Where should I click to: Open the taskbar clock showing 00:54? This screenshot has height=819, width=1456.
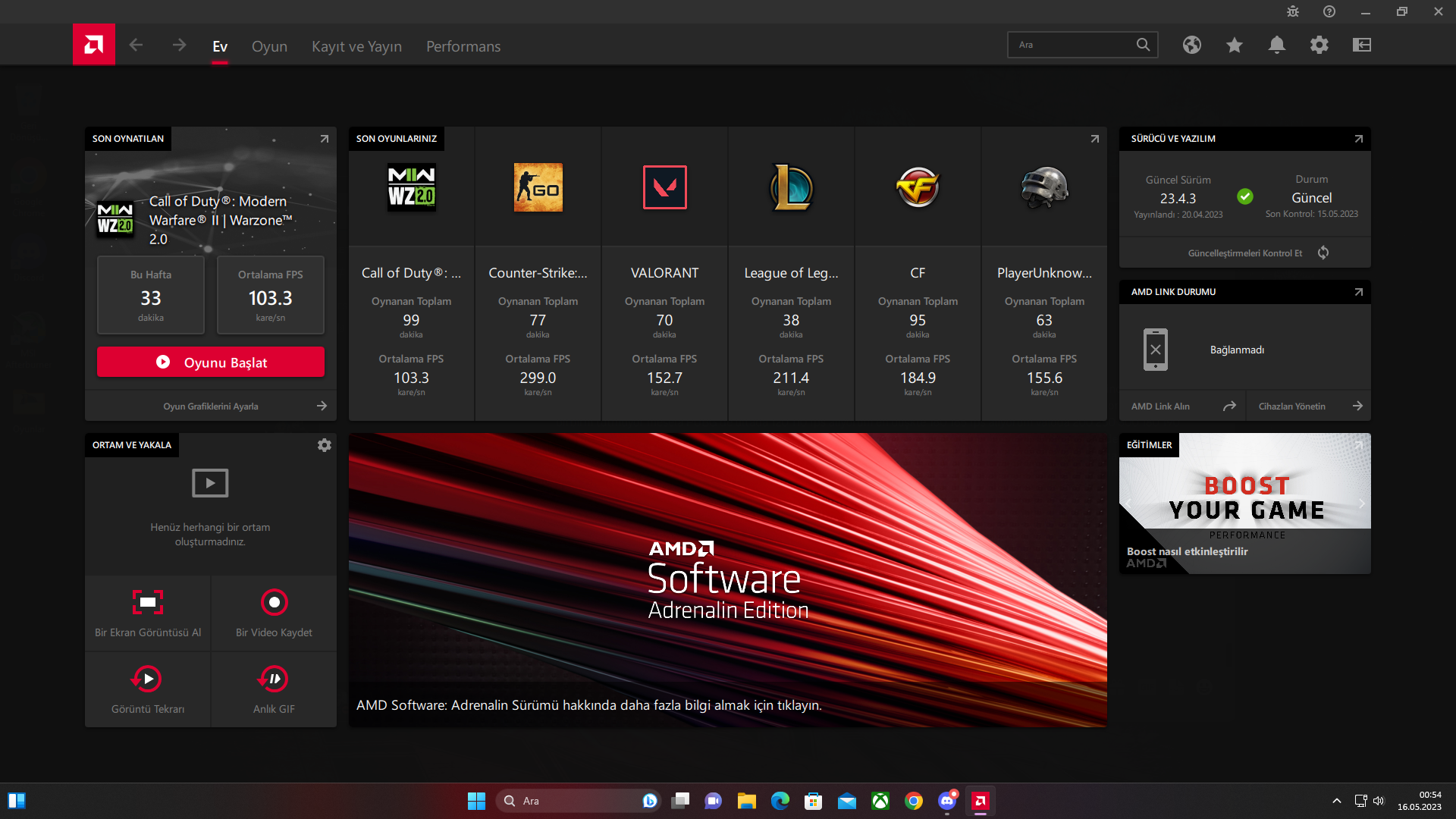pos(1420,801)
